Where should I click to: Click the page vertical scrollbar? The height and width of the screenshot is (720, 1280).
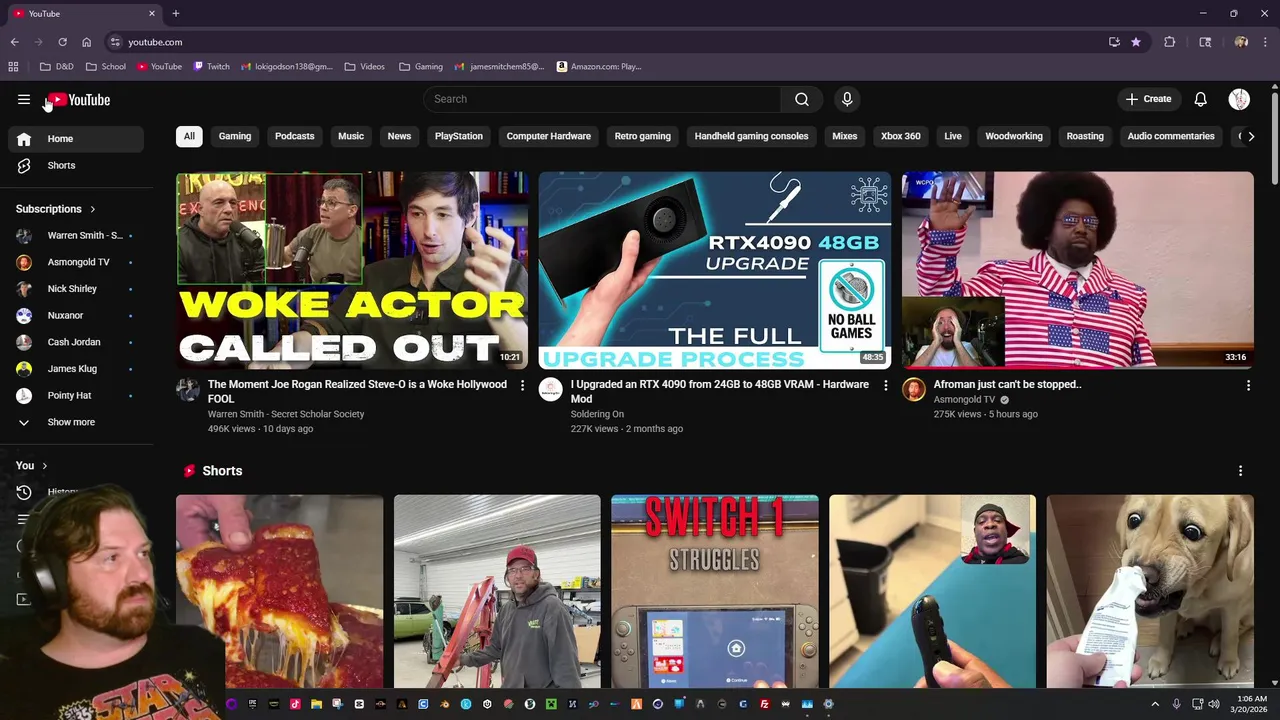[x=1275, y=138]
